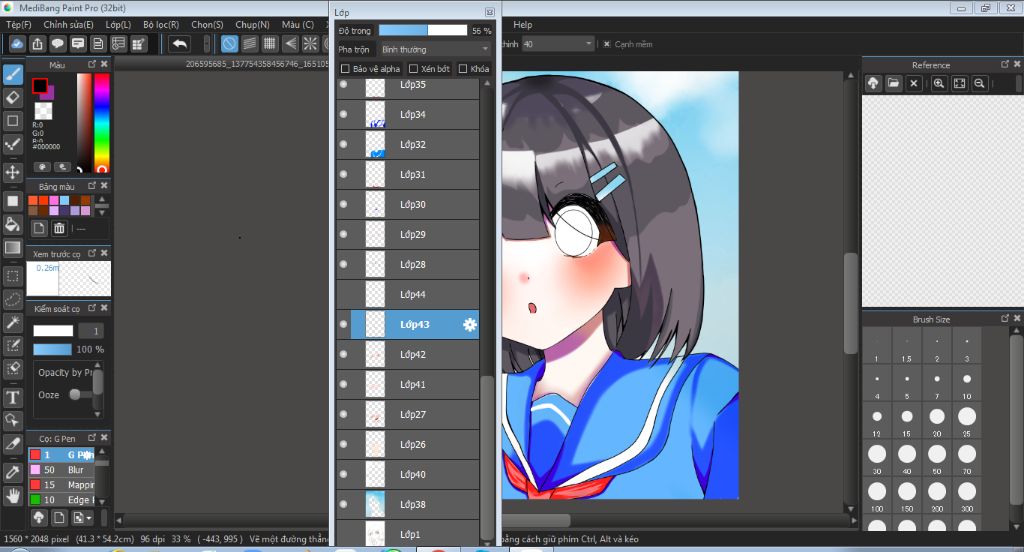
Task: Enable the crisscross grid snap guide
Action: (x=270, y=44)
